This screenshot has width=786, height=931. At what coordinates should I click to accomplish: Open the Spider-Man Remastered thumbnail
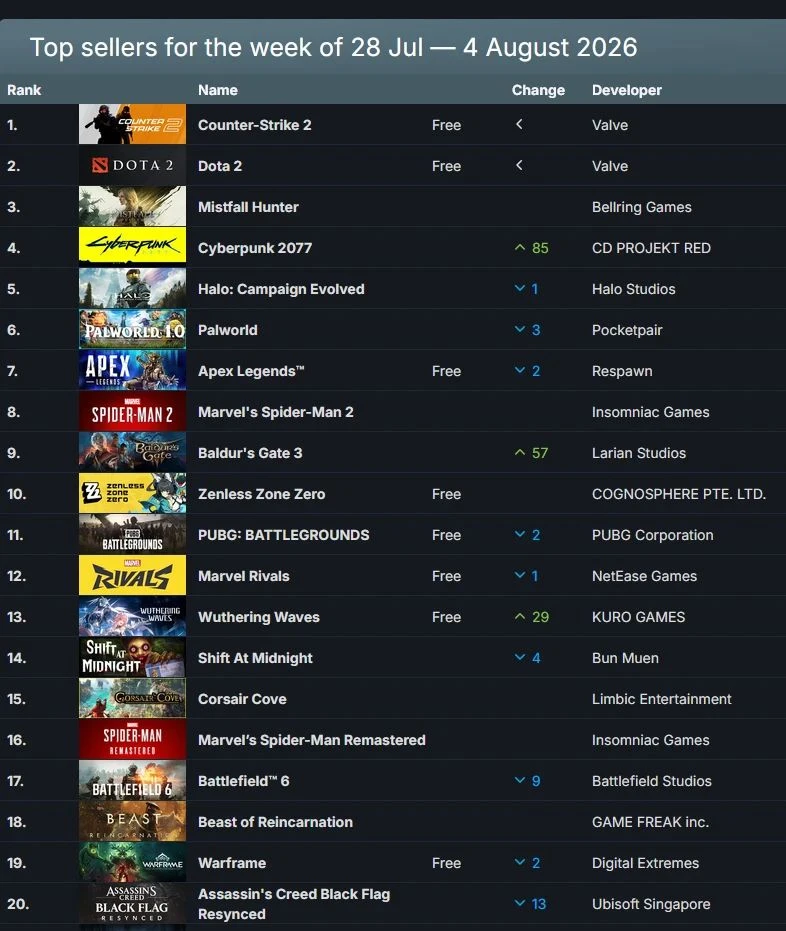pos(132,739)
